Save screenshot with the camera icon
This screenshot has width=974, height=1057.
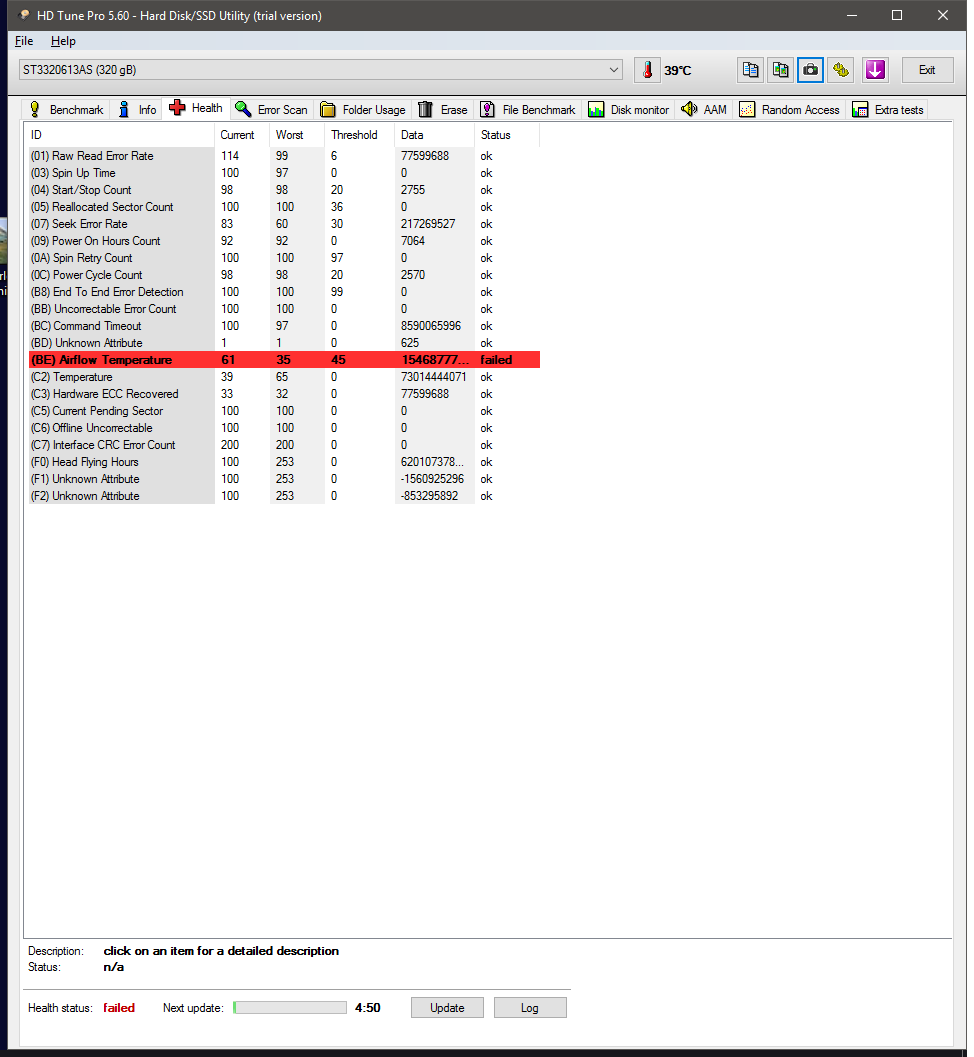pyautogui.click(x=810, y=70)
